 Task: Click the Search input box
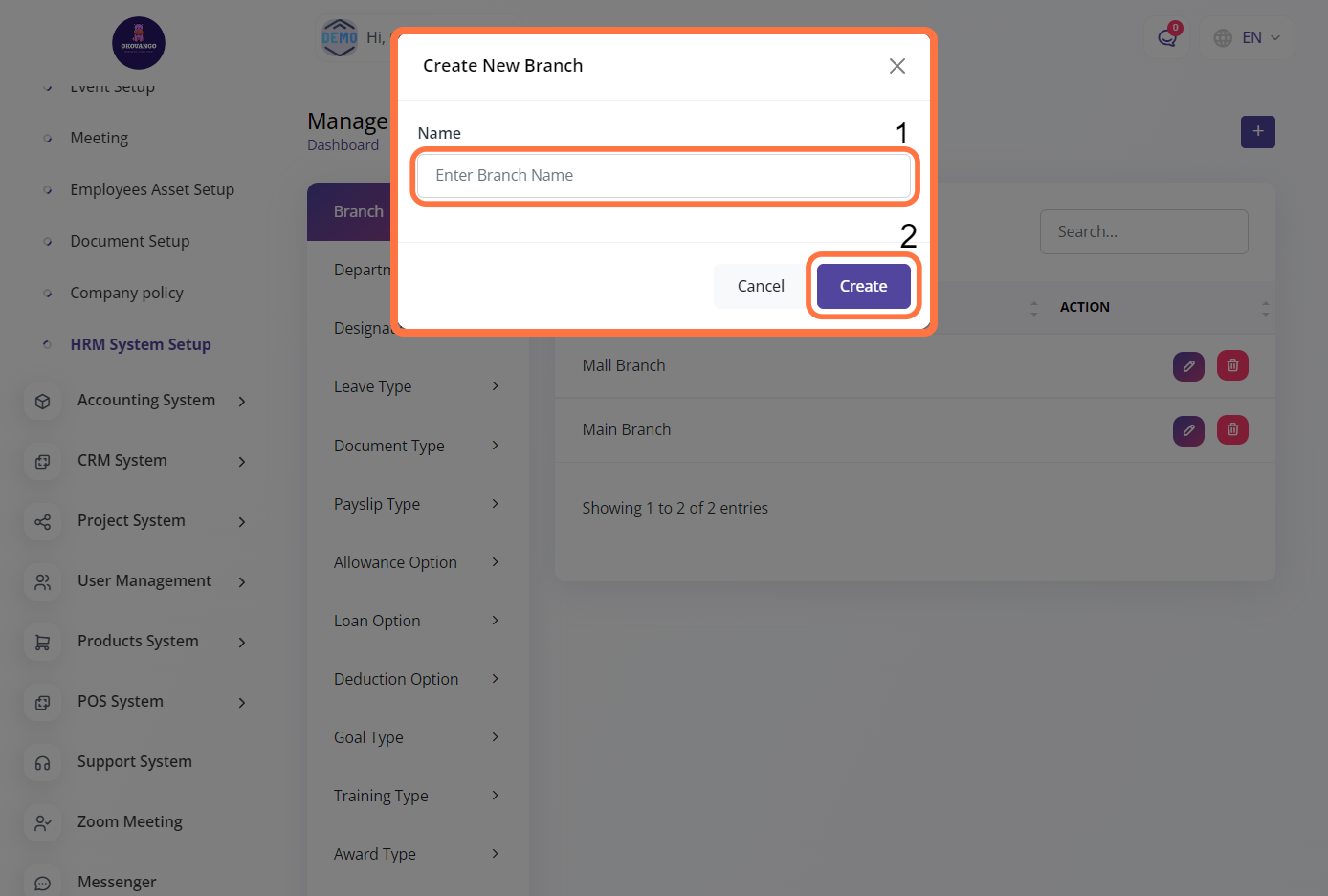[1143, 231]
